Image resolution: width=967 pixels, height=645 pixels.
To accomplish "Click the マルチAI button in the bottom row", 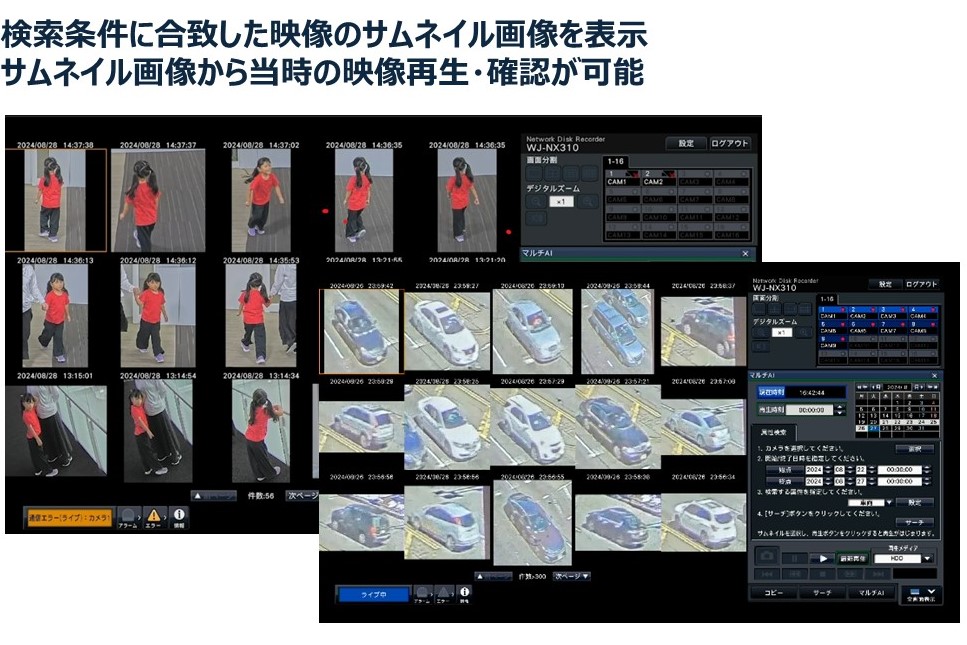I will click(x=871, y=593).
